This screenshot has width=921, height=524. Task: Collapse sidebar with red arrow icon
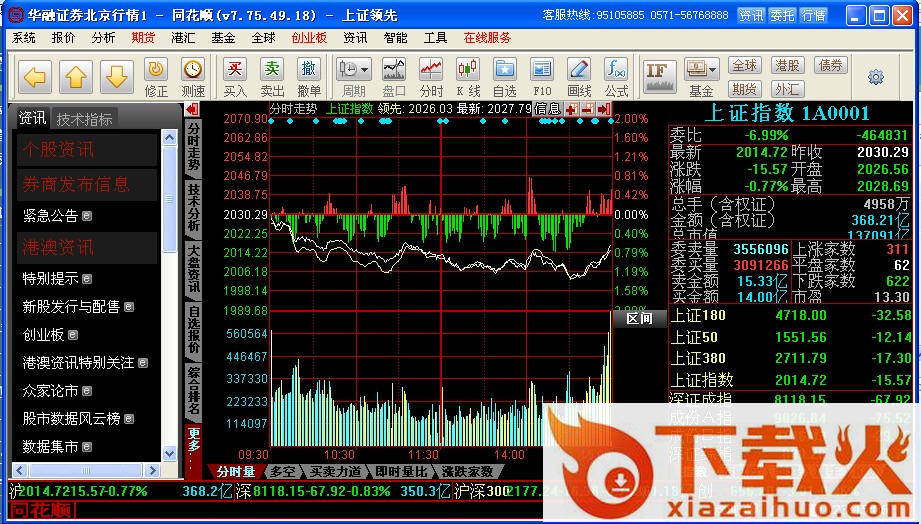192,109
